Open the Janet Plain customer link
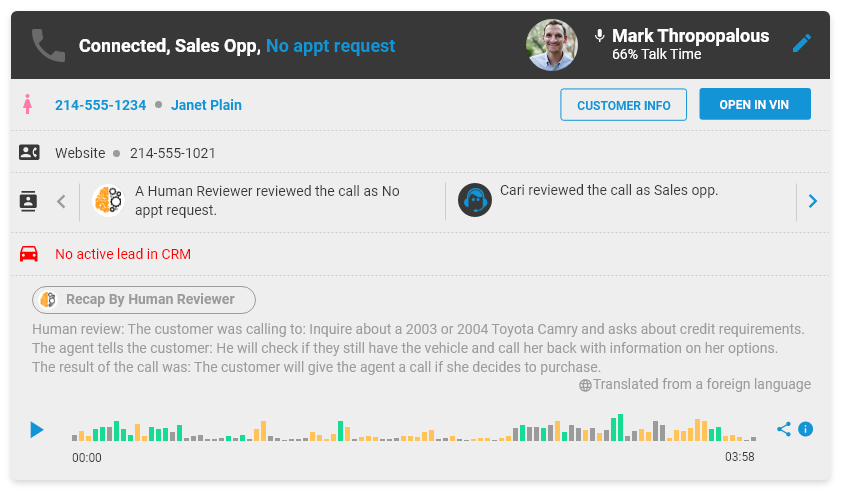844x497 pixels. coord(206,105)
